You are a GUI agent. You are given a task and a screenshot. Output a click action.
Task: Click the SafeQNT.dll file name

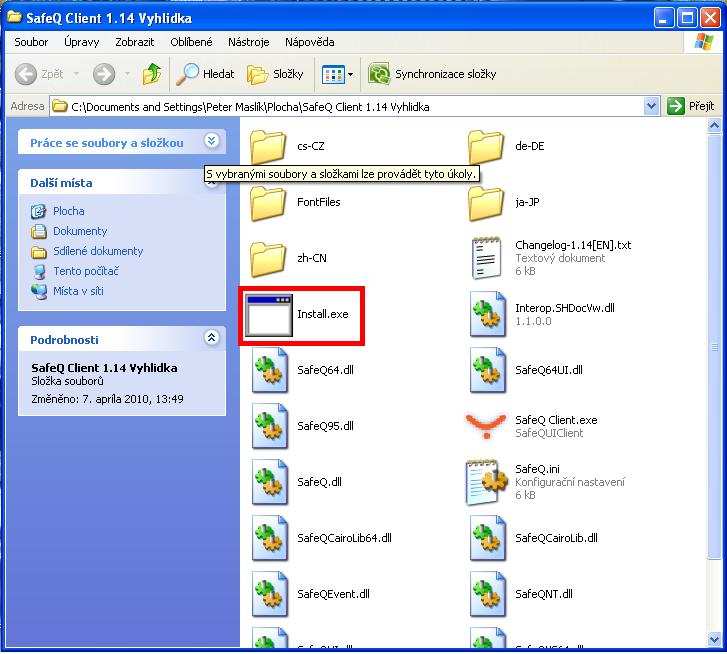pyautogui.click(x=544, y=594)
